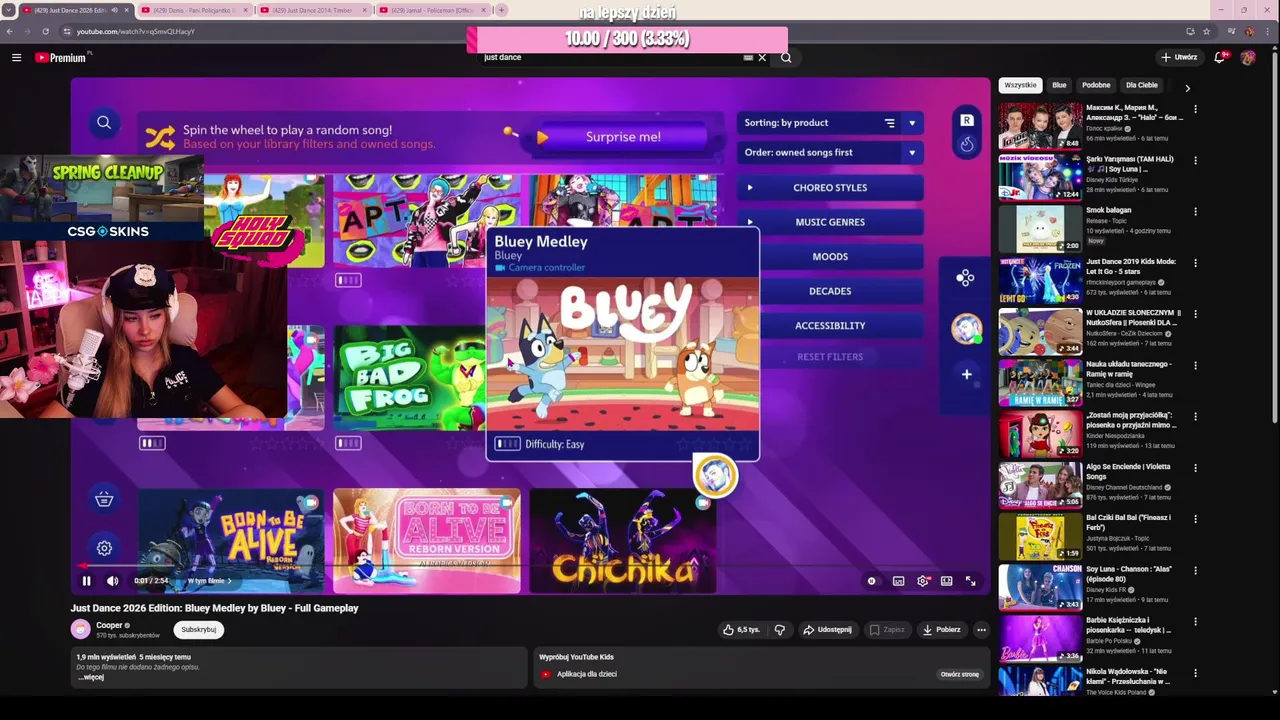Screen dimensions: 1280x720
Task: Open options menu for 'Şarkı Yarışması' video
Action: coord(1195,161)
